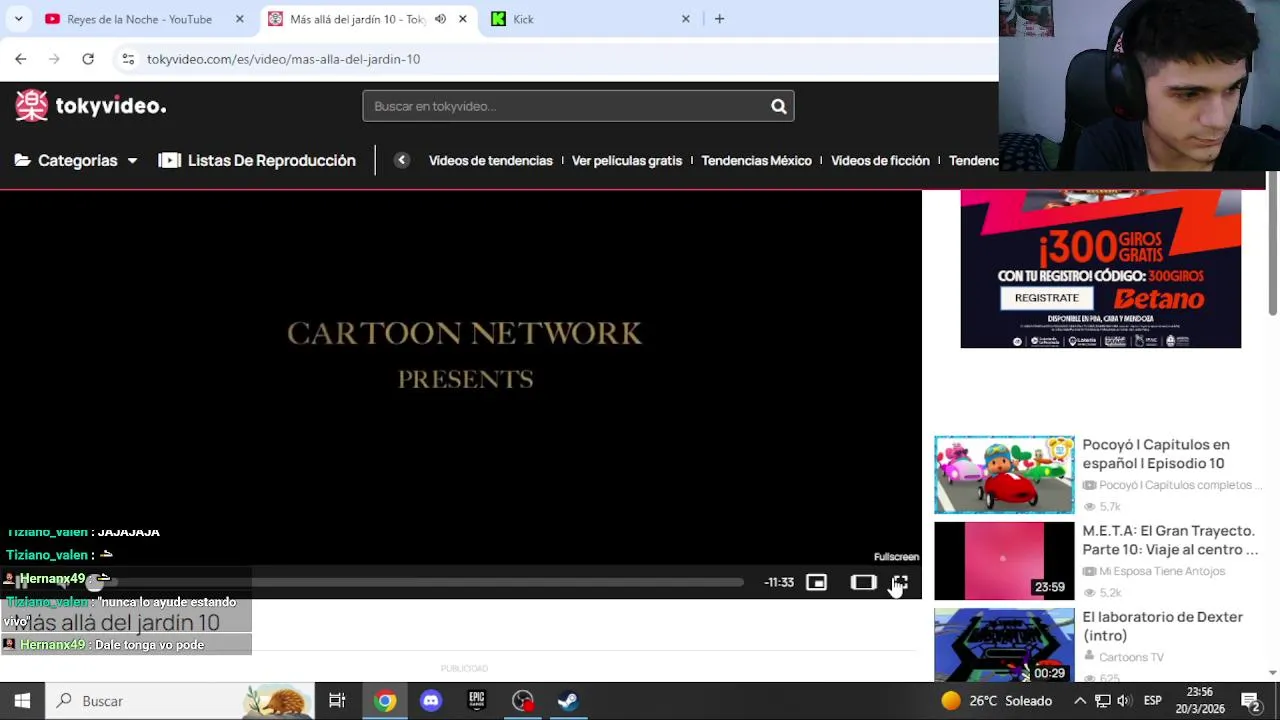This screenshot has height=720, width=1280.
Task: Click the search magnifier icon in tokyvideo
Action: pyautogui.click(x=778, y=106)
